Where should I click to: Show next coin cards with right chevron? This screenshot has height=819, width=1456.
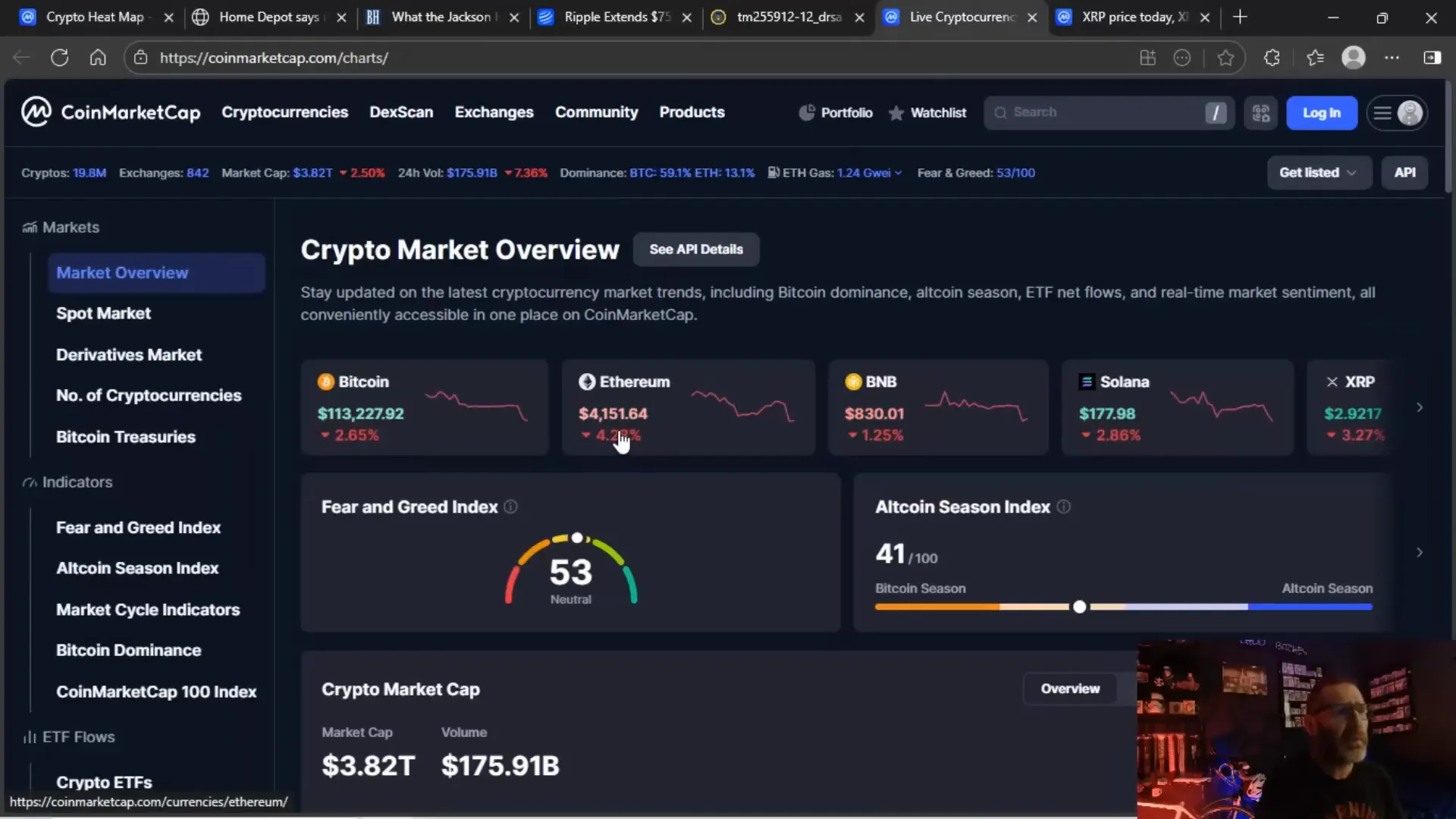click(x=1420, y=407)
